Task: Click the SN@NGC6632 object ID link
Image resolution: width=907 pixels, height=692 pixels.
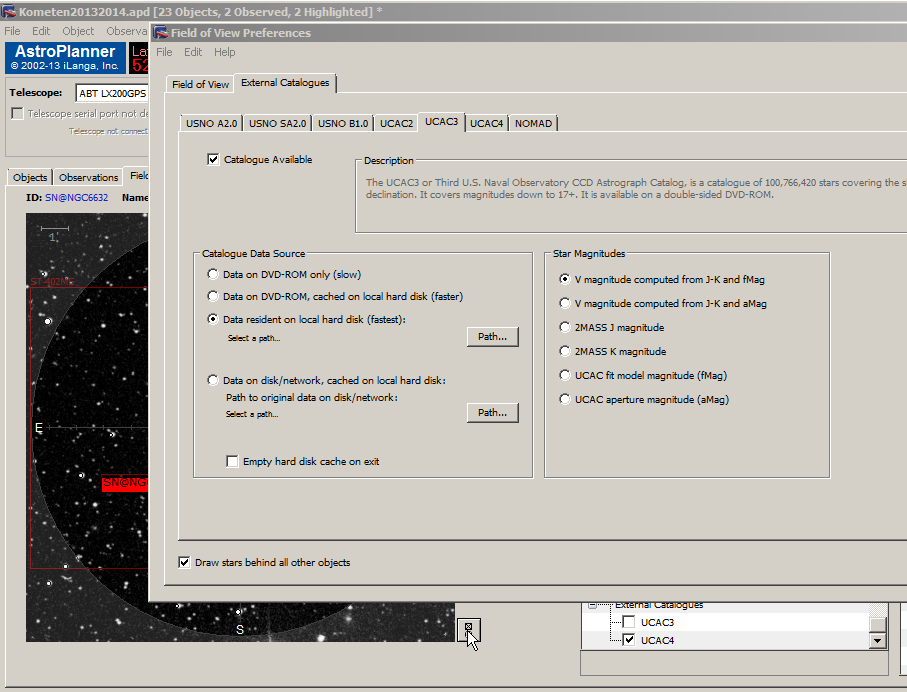Action: (76, 198)
